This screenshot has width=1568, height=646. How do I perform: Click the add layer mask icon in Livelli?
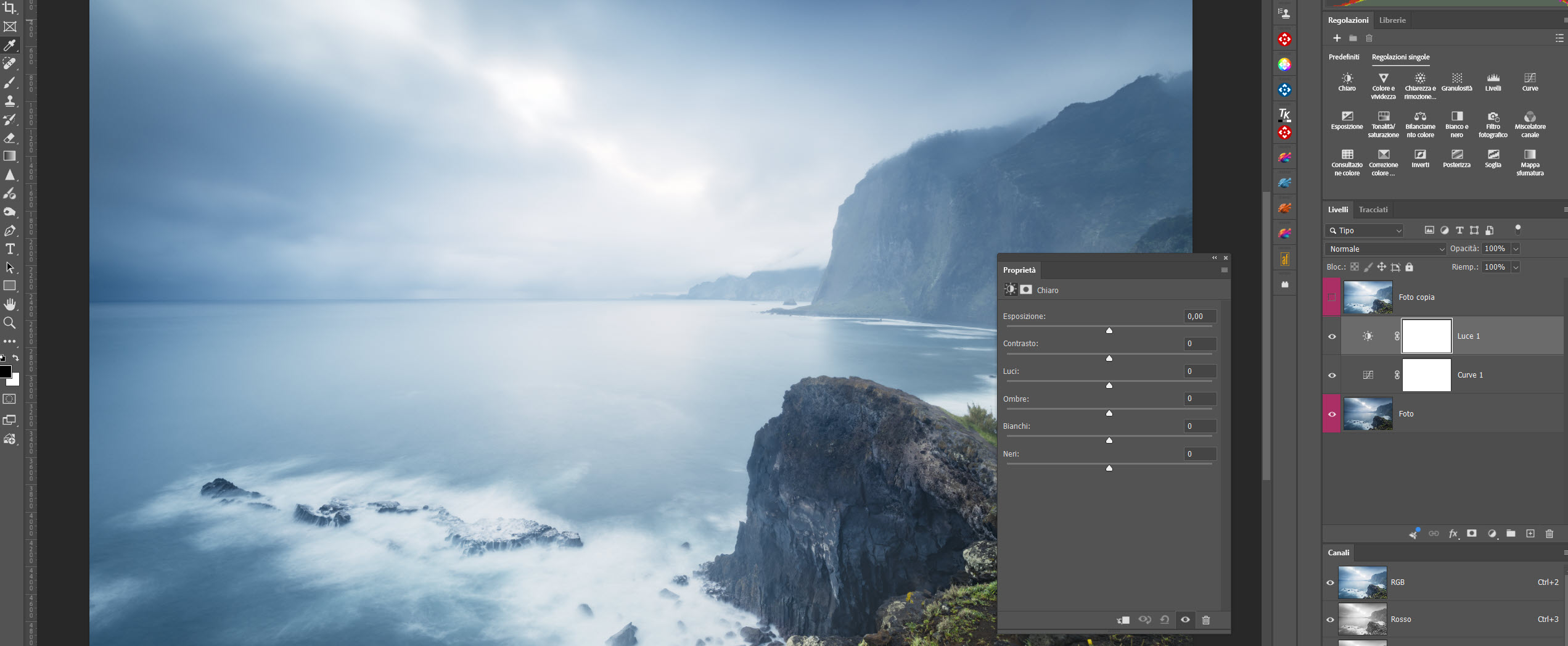pos(1472,534)
